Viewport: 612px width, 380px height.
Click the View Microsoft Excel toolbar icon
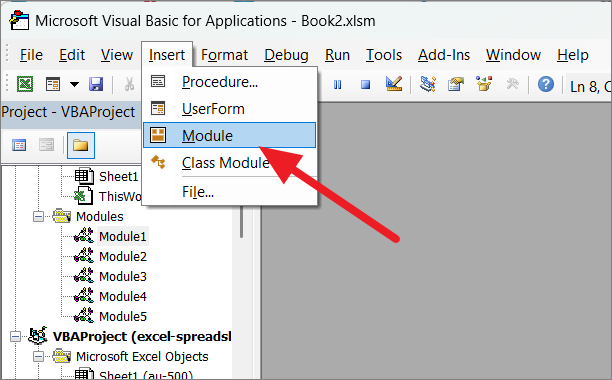(x=25, y=84)
